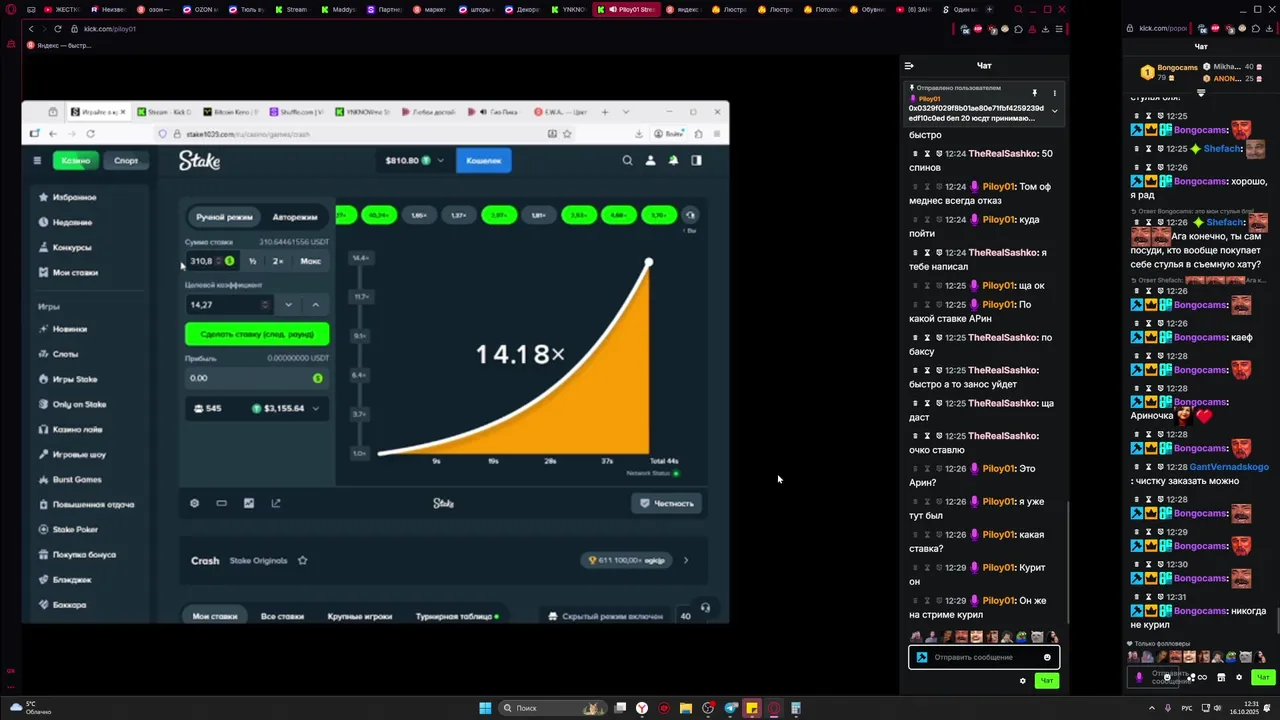The width and height of the screenshot is (1280, 720).
Task: Switch to Bitcoin Keno browser tab
Action: [232, 112]
